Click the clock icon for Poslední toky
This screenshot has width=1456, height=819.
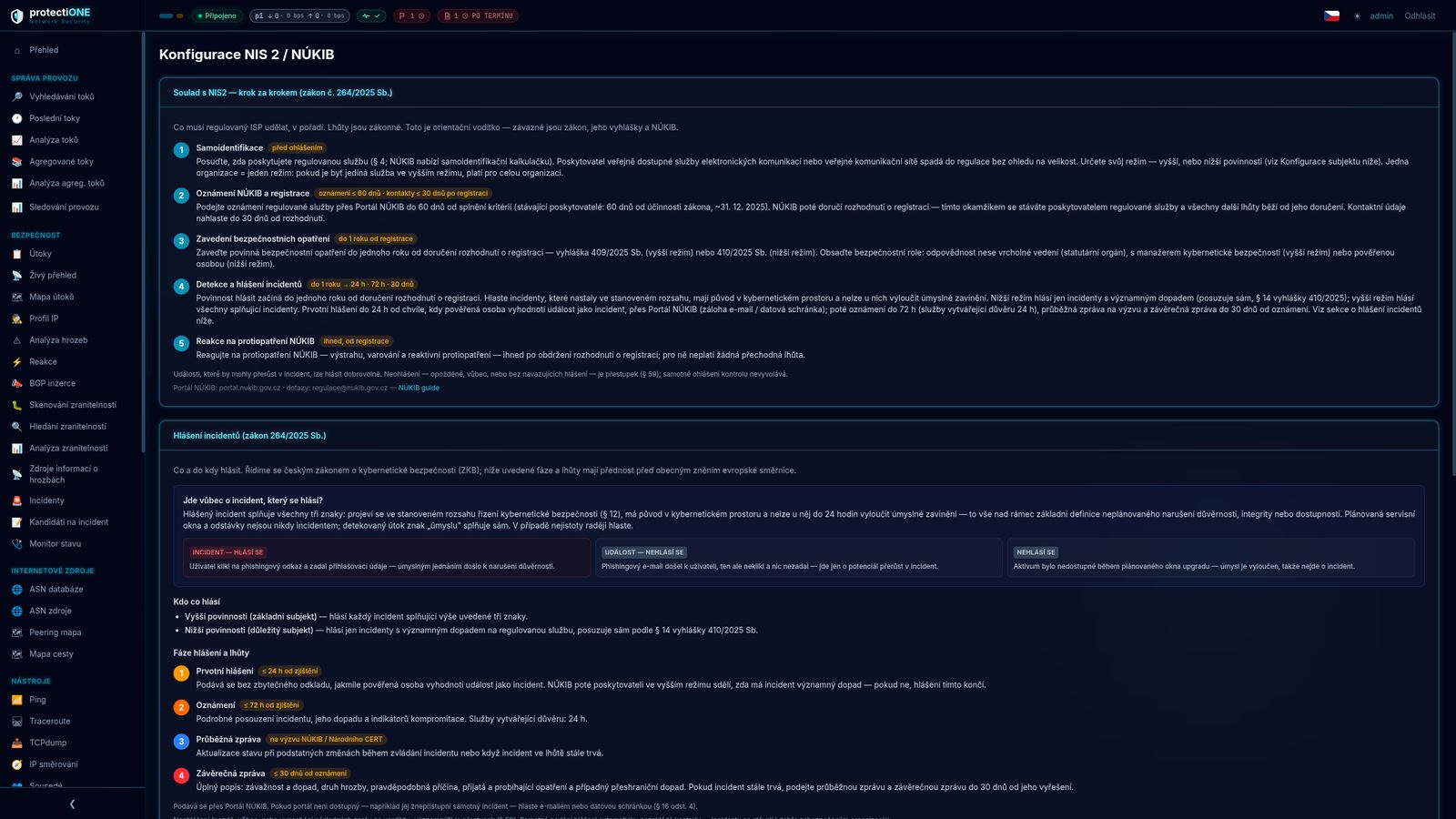[16, 118]
